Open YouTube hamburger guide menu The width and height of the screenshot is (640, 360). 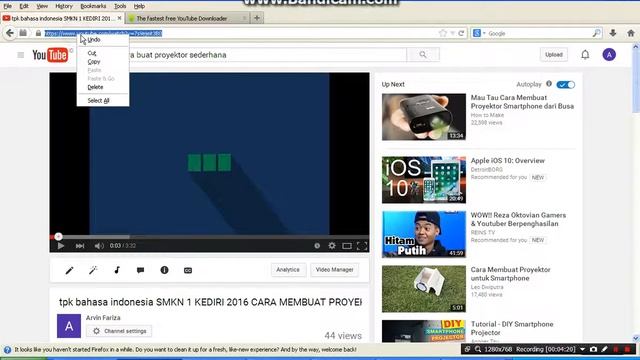point(20,55)
